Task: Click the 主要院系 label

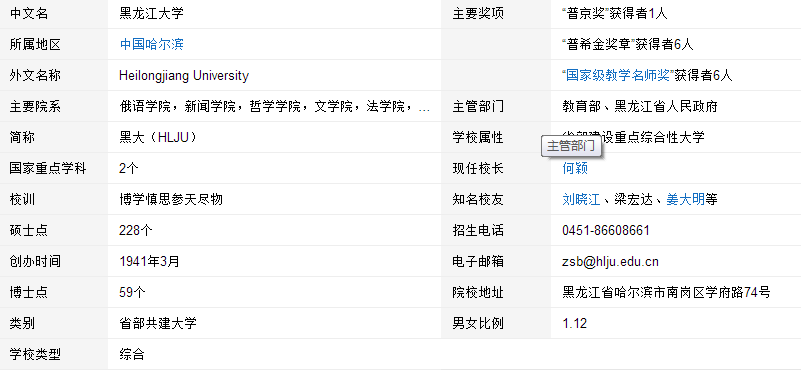Action: point(35,107)
